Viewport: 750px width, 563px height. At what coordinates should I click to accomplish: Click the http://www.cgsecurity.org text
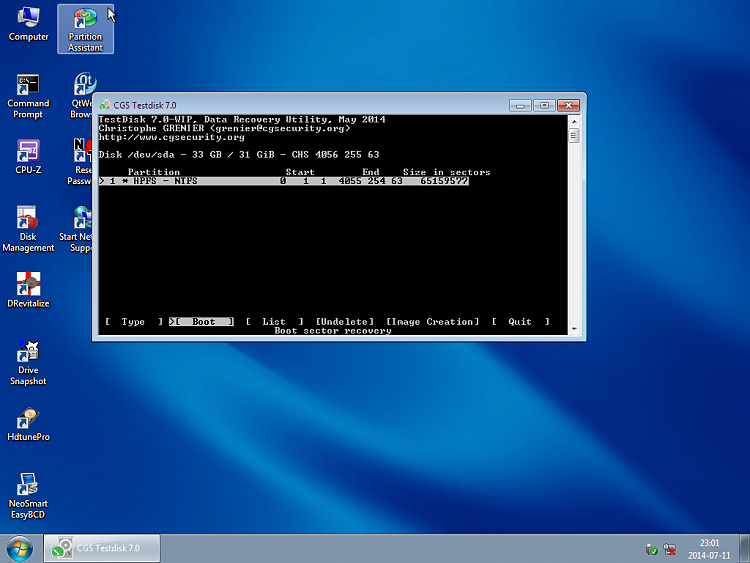[171, 137]
